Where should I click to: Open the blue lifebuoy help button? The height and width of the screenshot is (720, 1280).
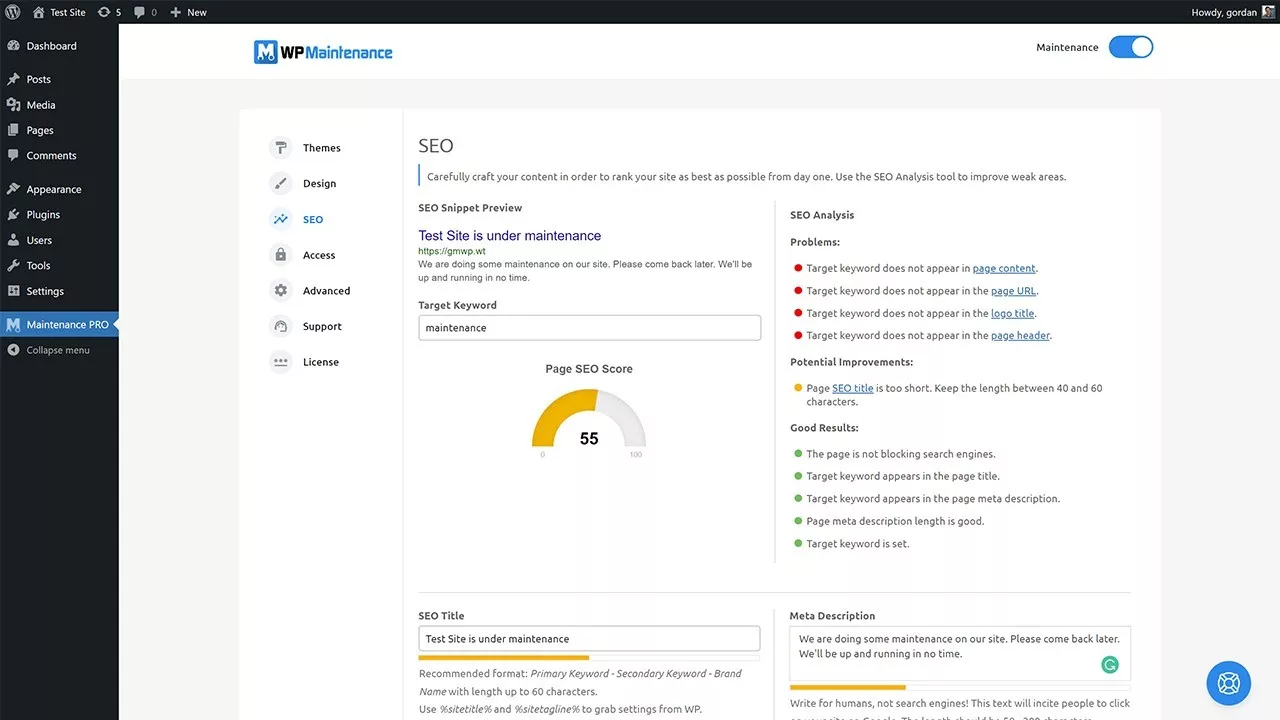point(1229,684)
